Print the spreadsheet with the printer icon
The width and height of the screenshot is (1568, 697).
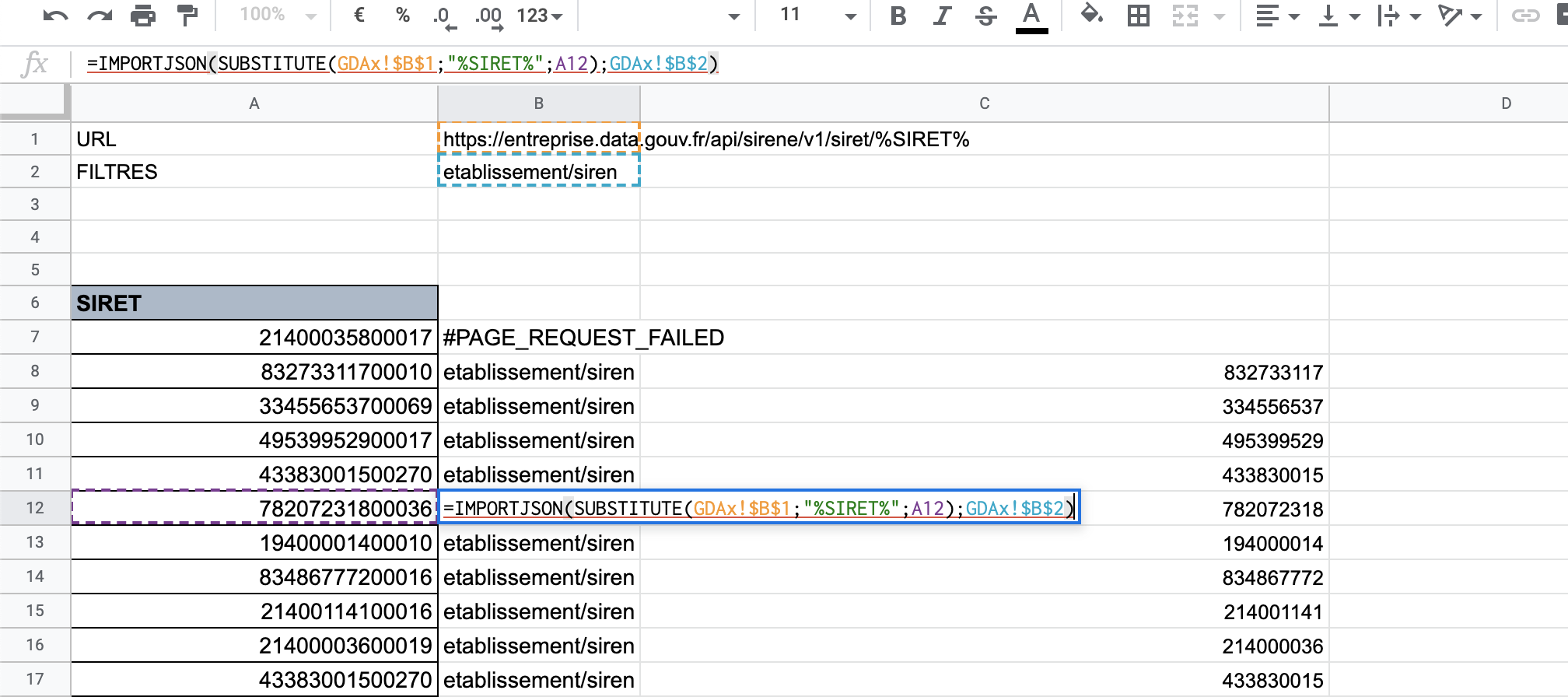[x=143, y=16]
